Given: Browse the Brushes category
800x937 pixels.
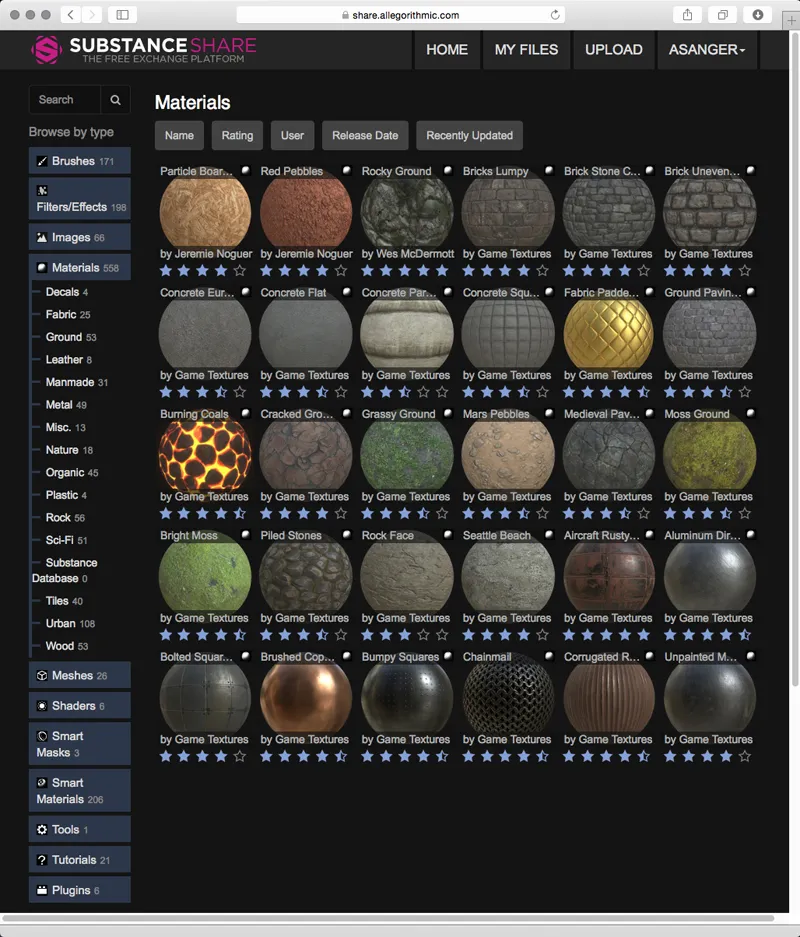Looking at the screenshot, I should pos(79,161).
